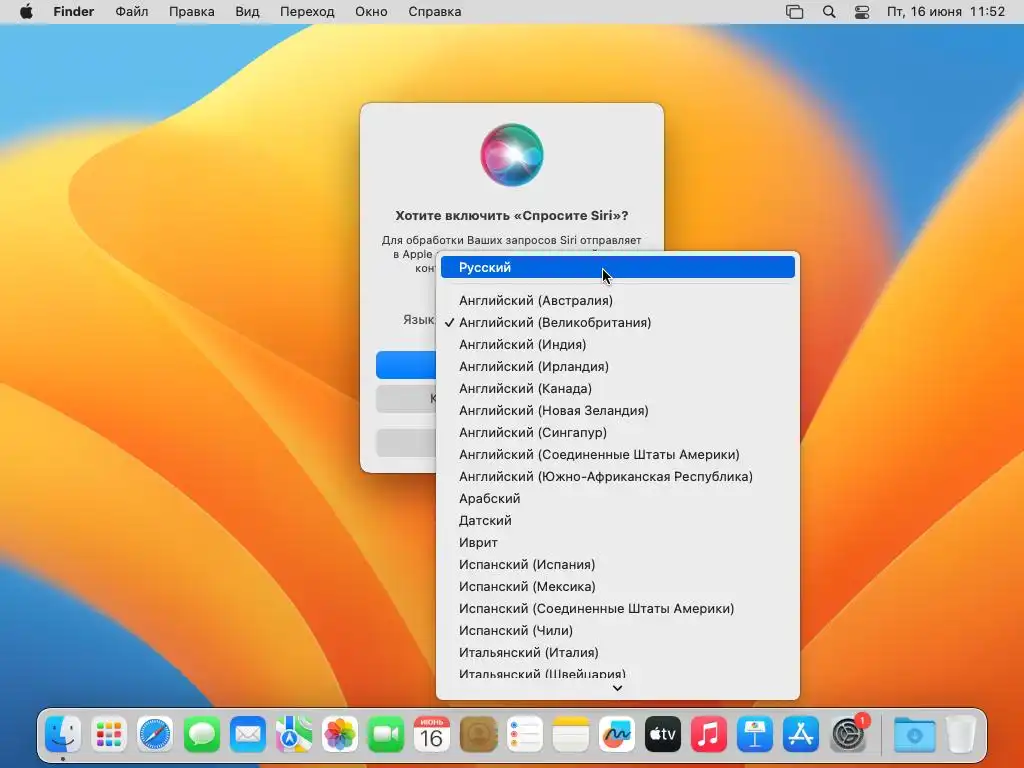Select Иврит language
Image resolution: width=1024 pixels, height=768 pixels.
(x=618, y=543)
